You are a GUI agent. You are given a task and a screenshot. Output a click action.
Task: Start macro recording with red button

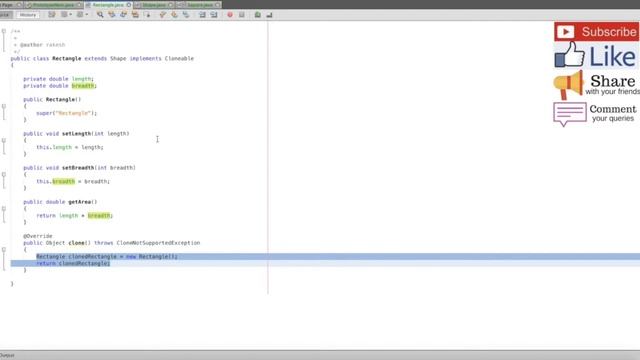click(230, 15)
